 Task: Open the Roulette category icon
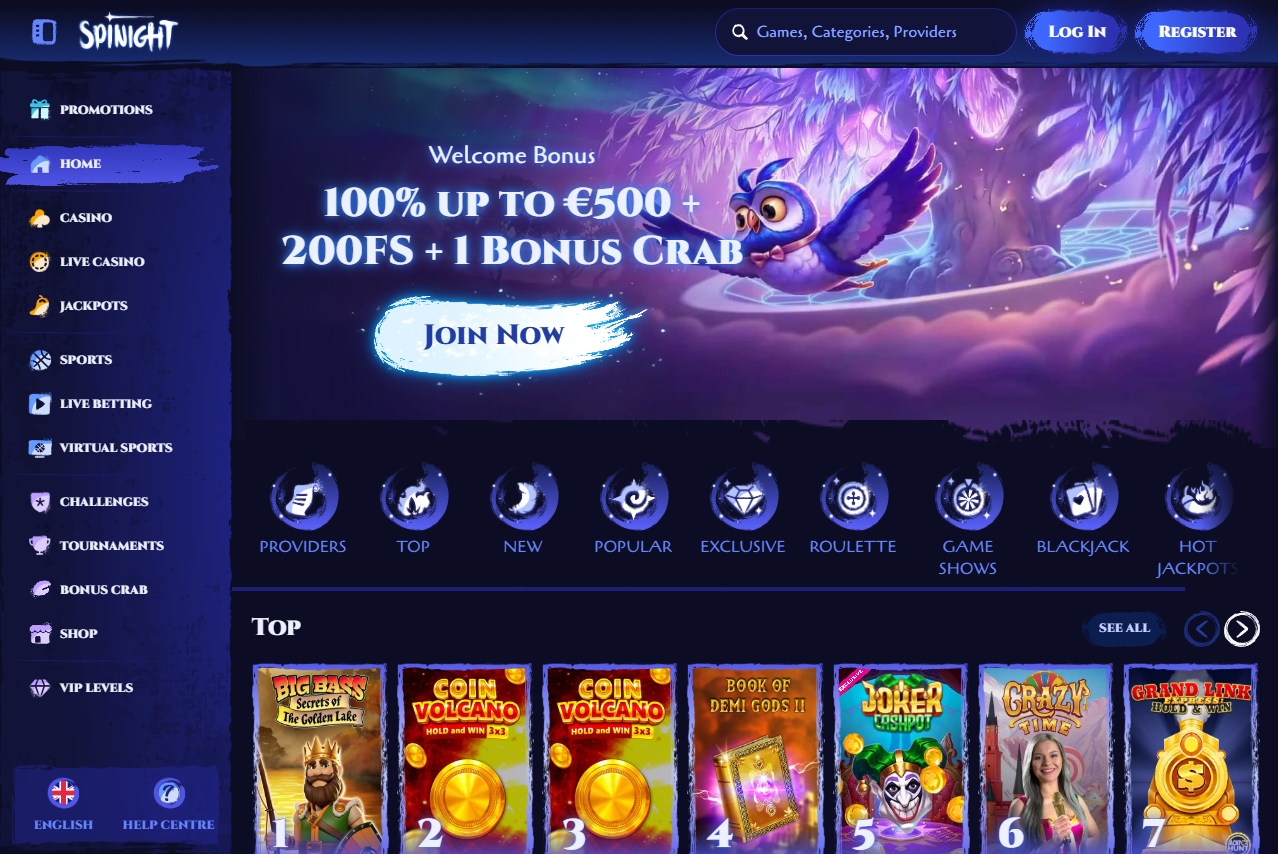coord(853,496)
